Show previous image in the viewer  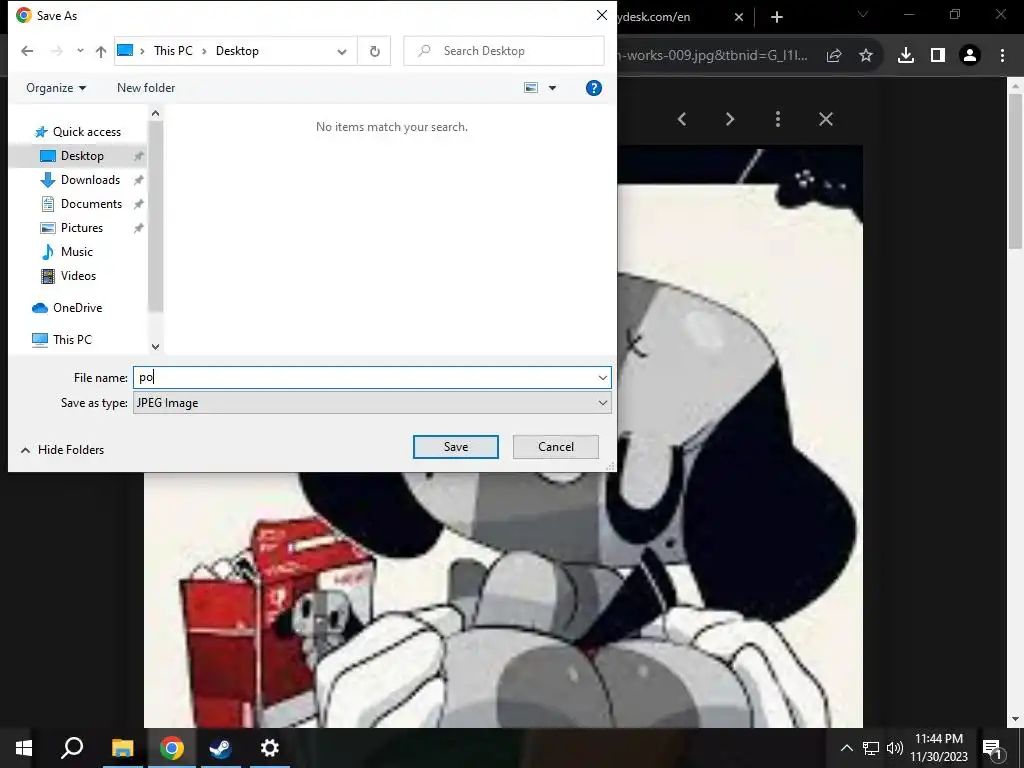pyautogui.click(x=682, y=119)
